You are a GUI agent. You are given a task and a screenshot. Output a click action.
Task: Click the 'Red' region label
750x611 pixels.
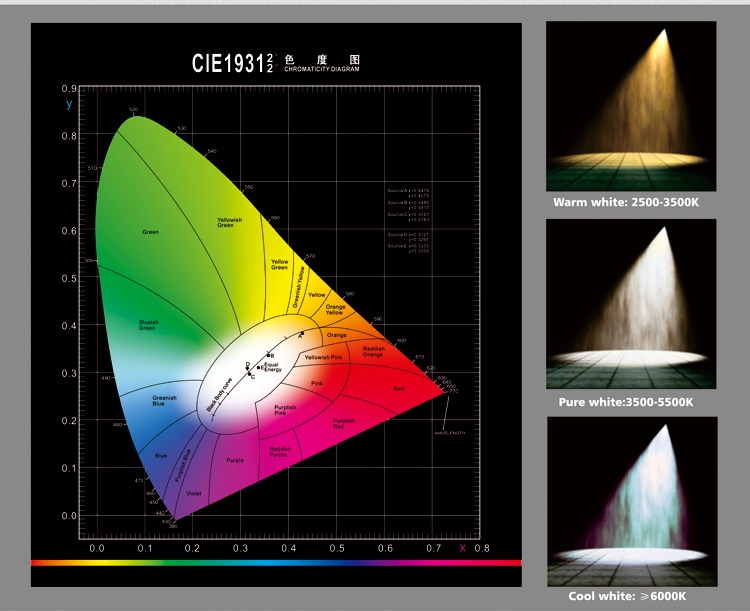click(x=398, y=389)
